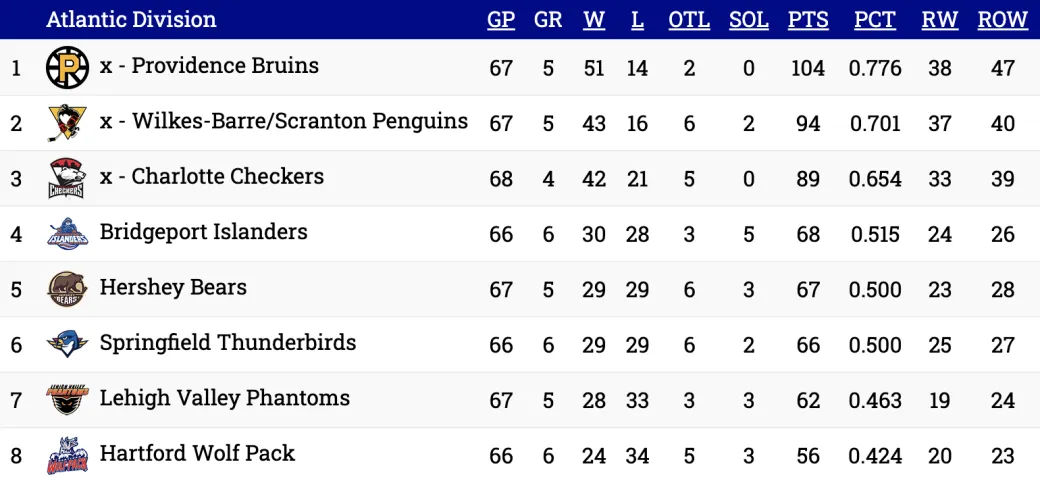Open the Lehigh Valley Phantoms logo
Image resolution: width=1040 pixels, height=481 pixels.
click(x=67, y=400)
